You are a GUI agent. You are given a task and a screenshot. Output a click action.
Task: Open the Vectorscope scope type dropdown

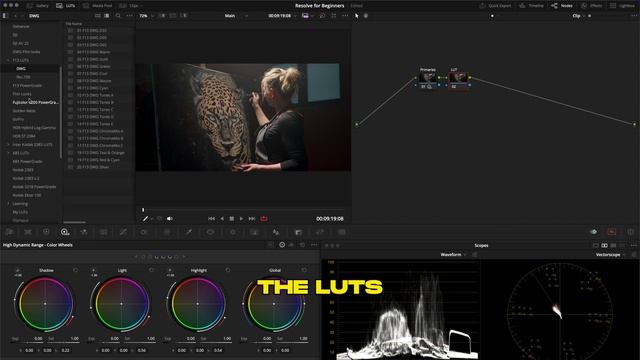(x=610, y=254)
